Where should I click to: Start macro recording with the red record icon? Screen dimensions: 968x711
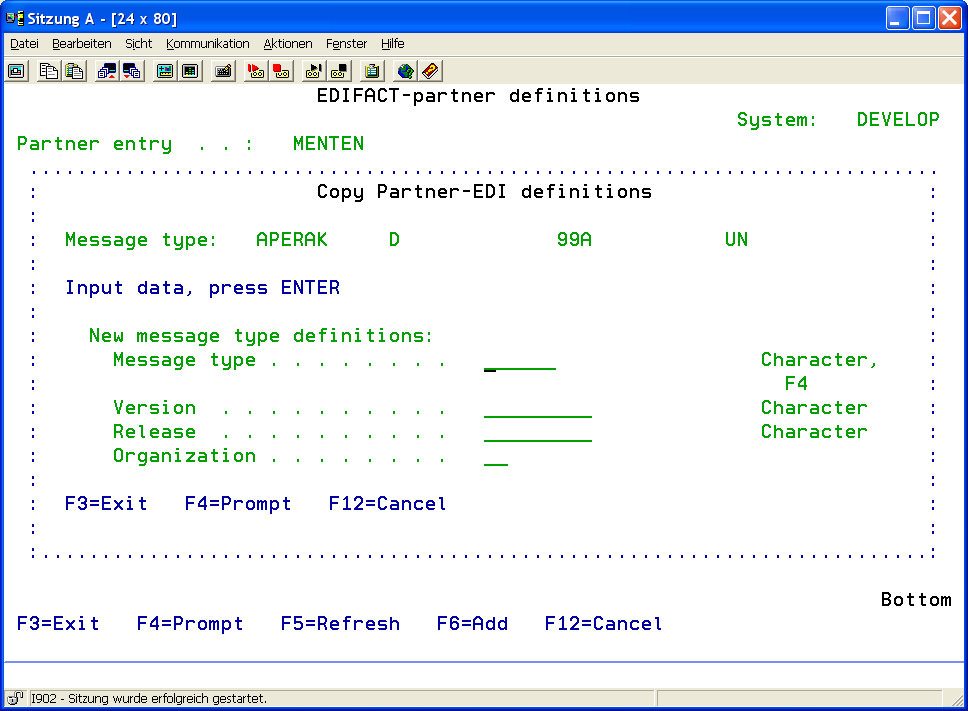(x=256, y=71)
